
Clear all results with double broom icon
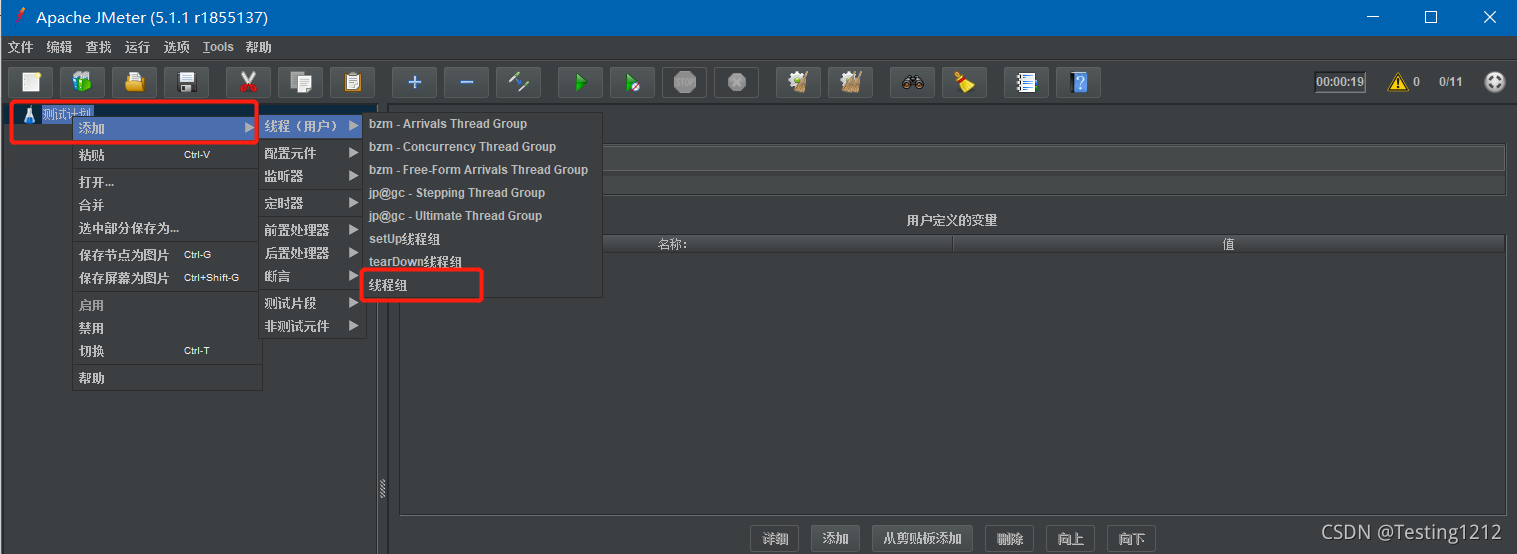point(850,82)
